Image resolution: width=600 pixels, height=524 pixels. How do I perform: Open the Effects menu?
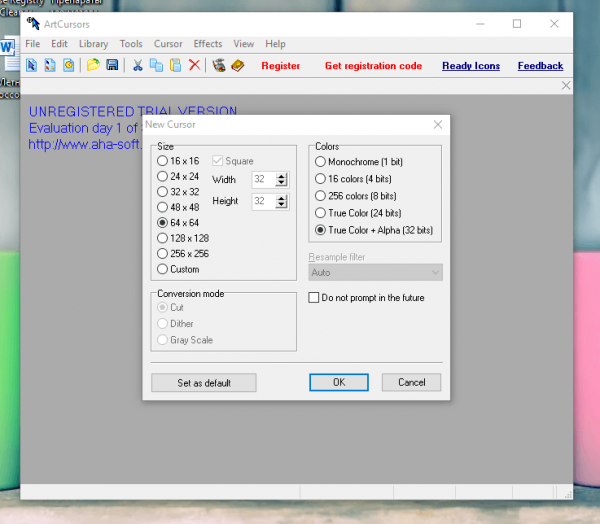pos(208,44)
